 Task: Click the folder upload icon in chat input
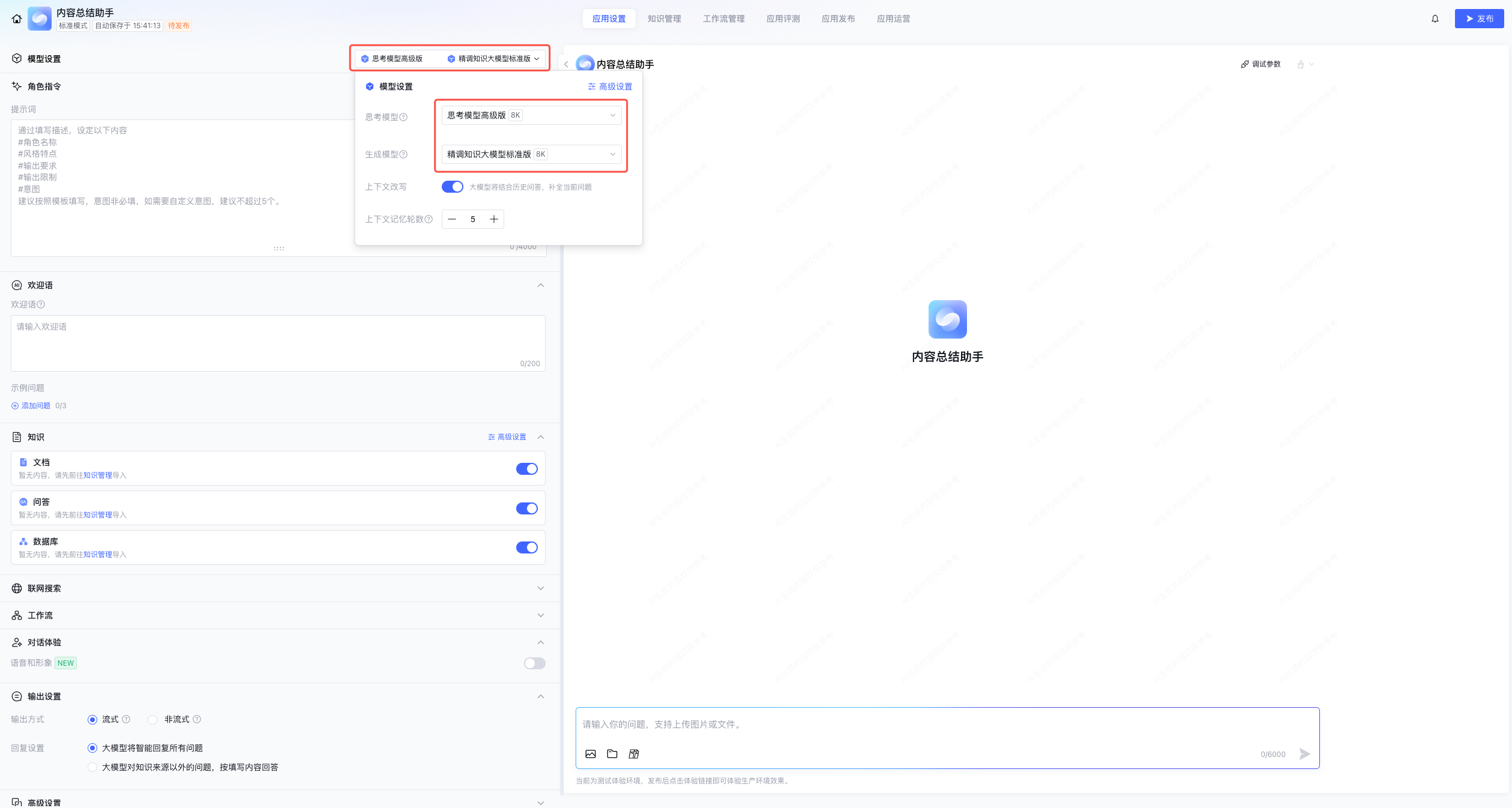(612, 754)
